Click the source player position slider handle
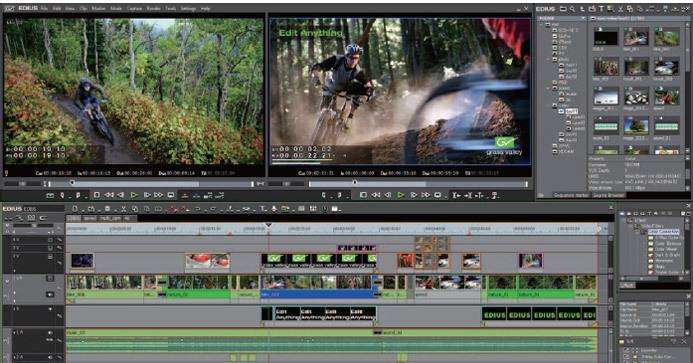Image resolution: width=693 pixels, height=363 pixels. click(x=72, y=183)
